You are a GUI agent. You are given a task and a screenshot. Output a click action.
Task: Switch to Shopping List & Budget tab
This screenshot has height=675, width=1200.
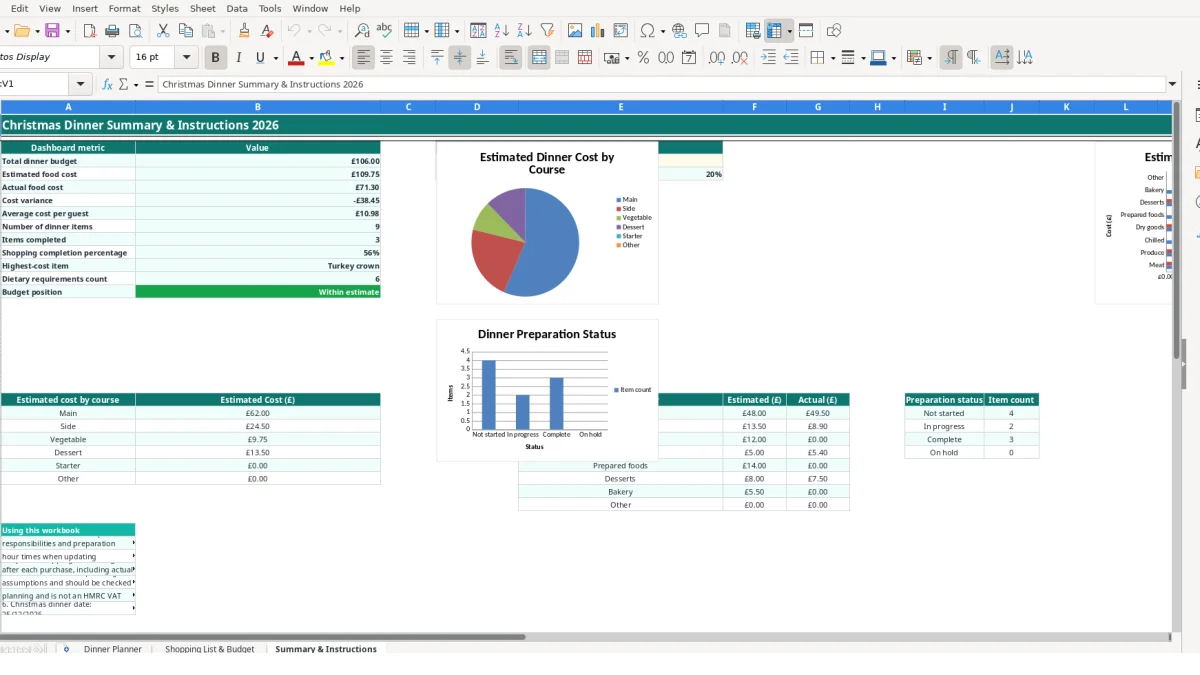(210, 649)
